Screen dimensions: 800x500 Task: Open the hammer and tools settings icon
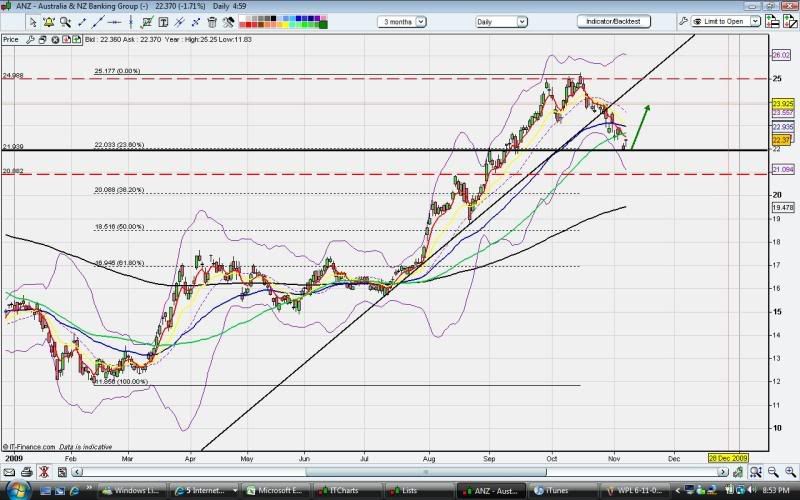click(x=229, y=22)
